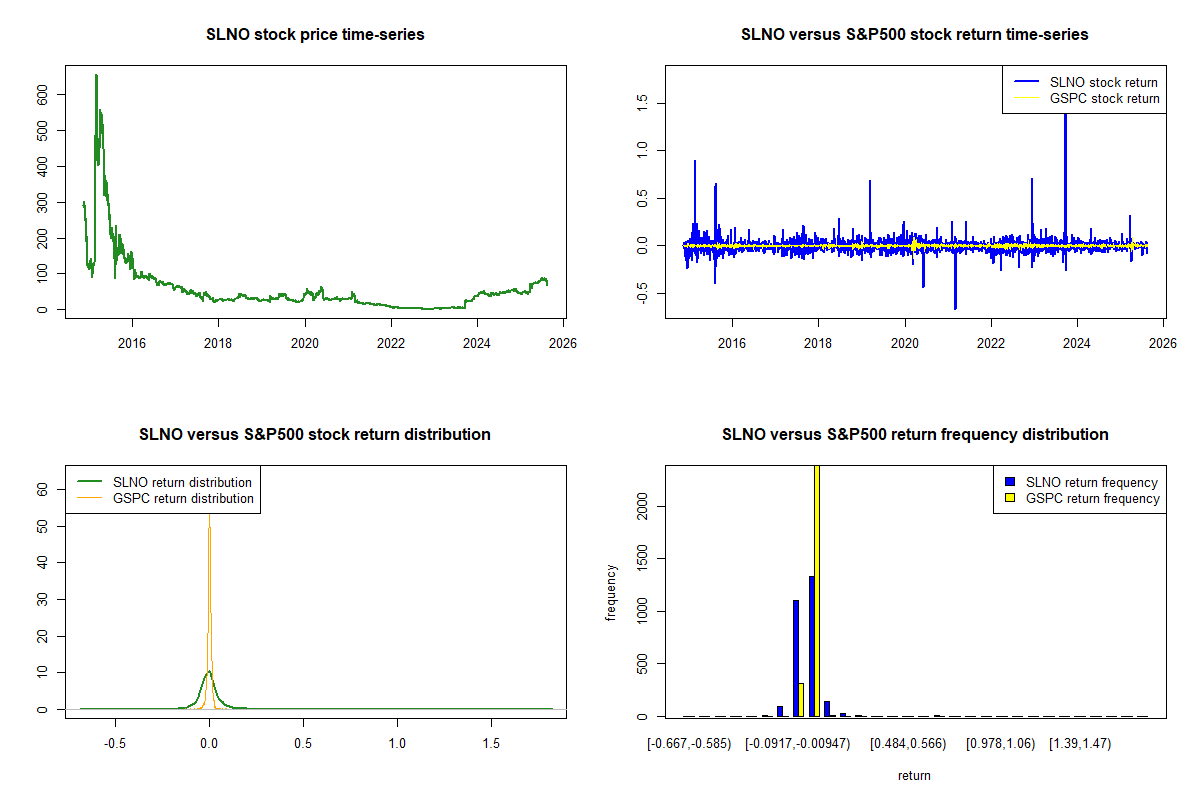
Task: Click the blue SLNO return frequency legend swatch
Action: tap(1008, 482)
